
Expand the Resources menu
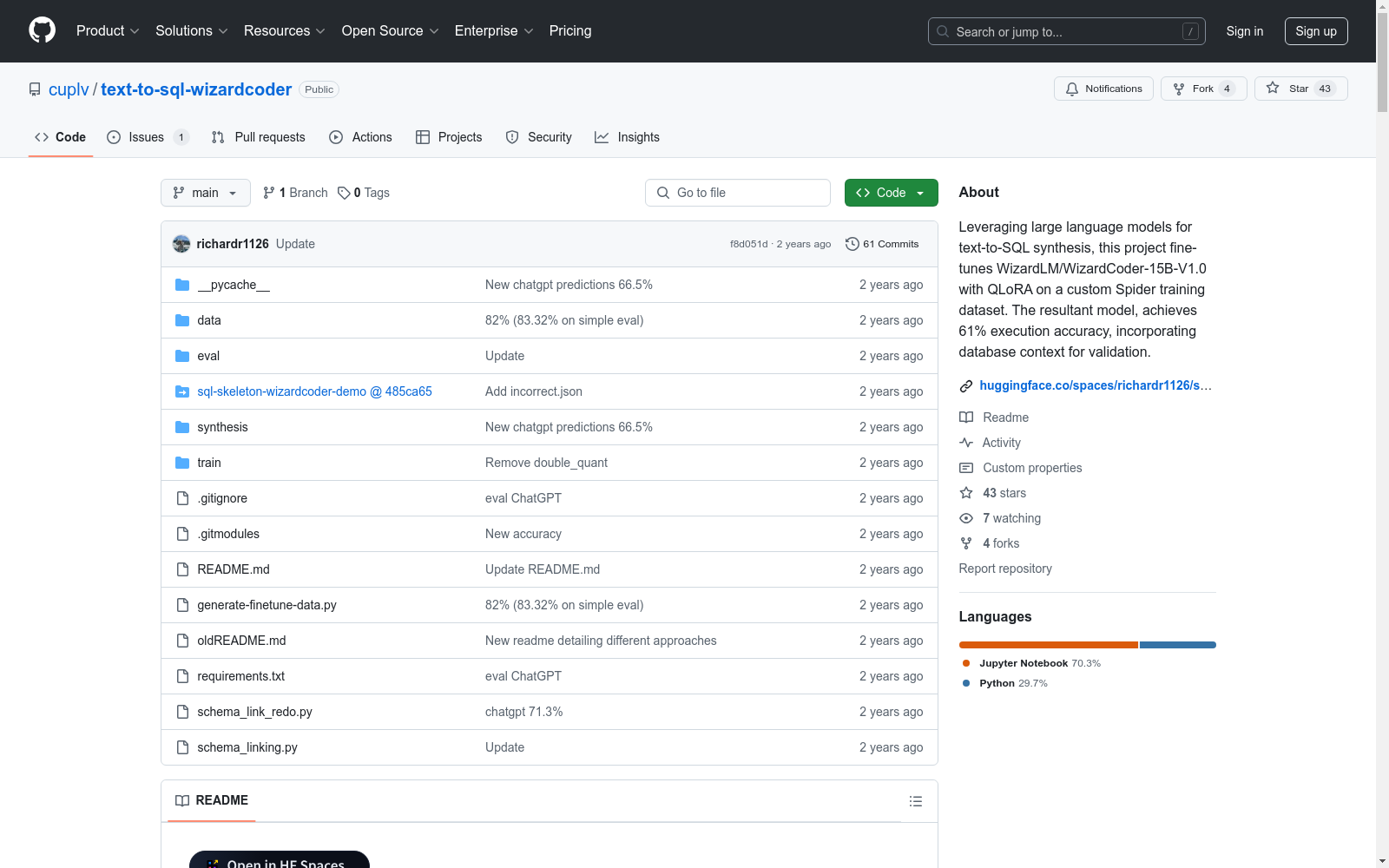(x=285, y=31)
